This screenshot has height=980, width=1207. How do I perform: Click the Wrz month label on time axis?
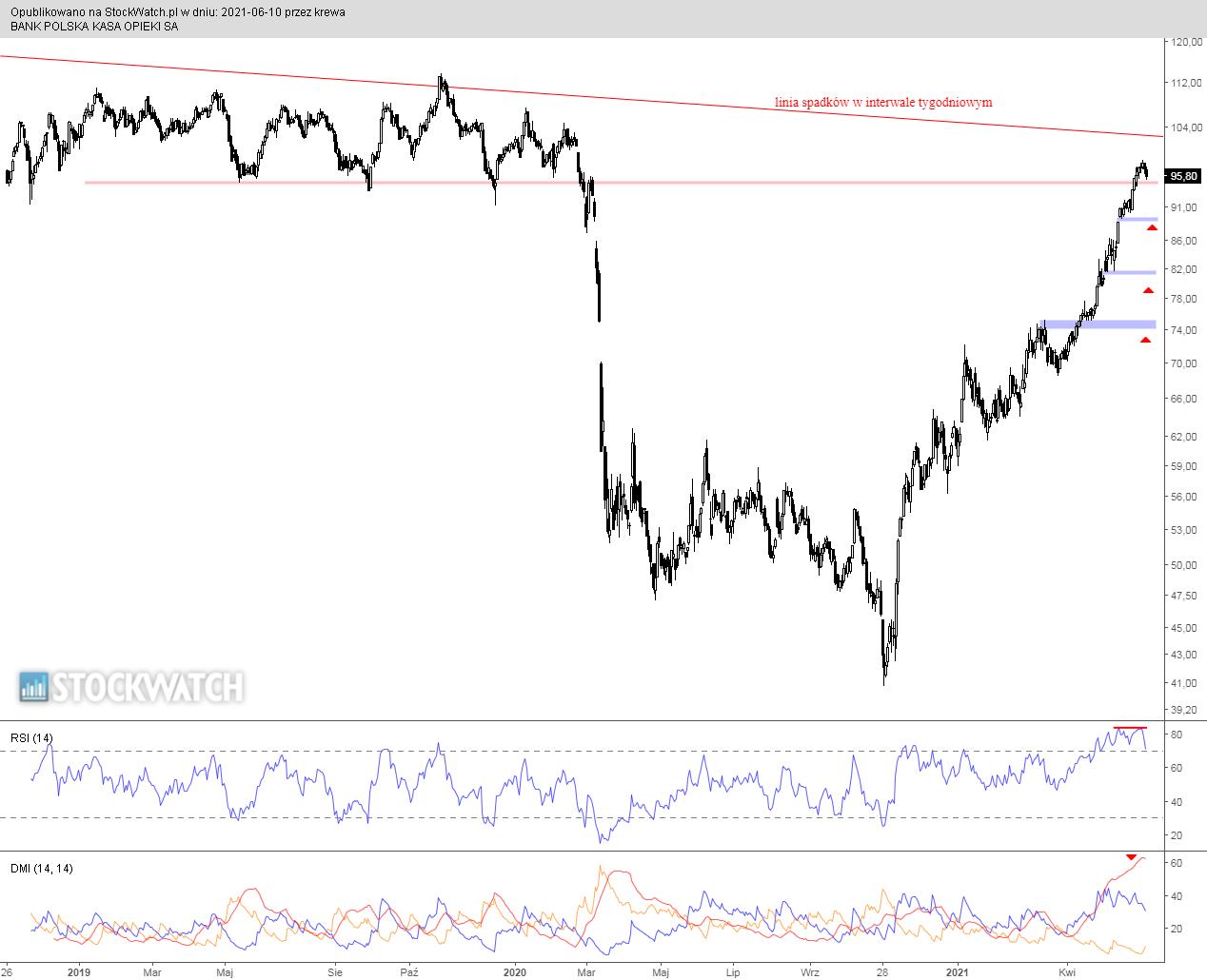[x=810, y=972]
